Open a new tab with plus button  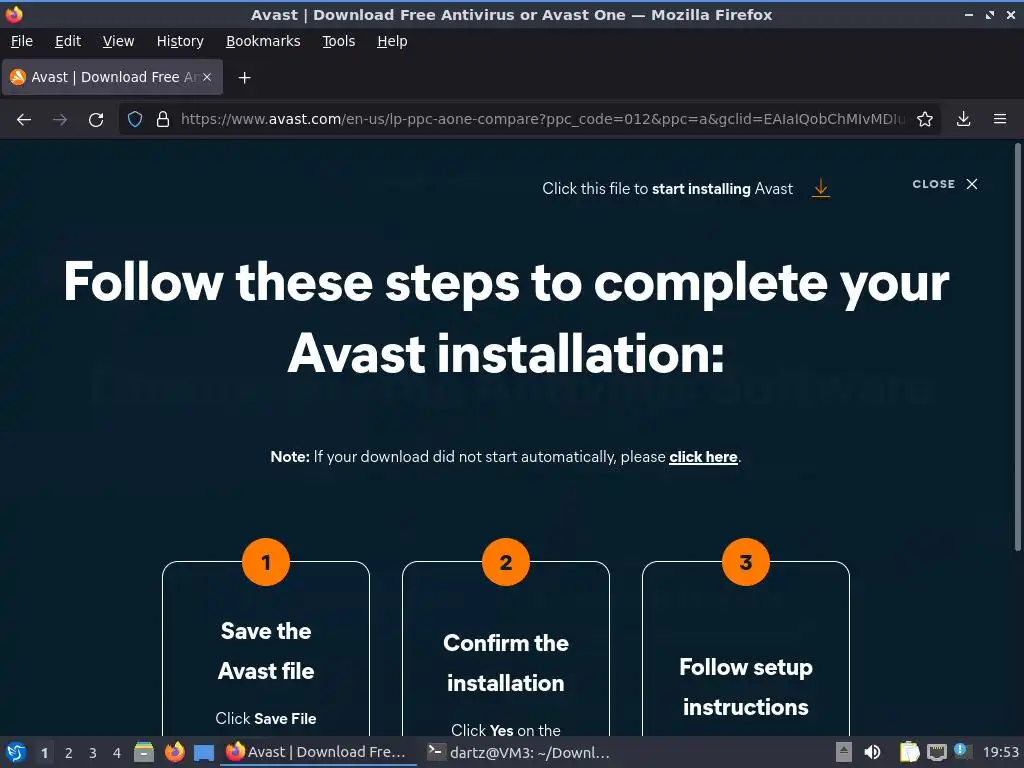click(244, 78)
